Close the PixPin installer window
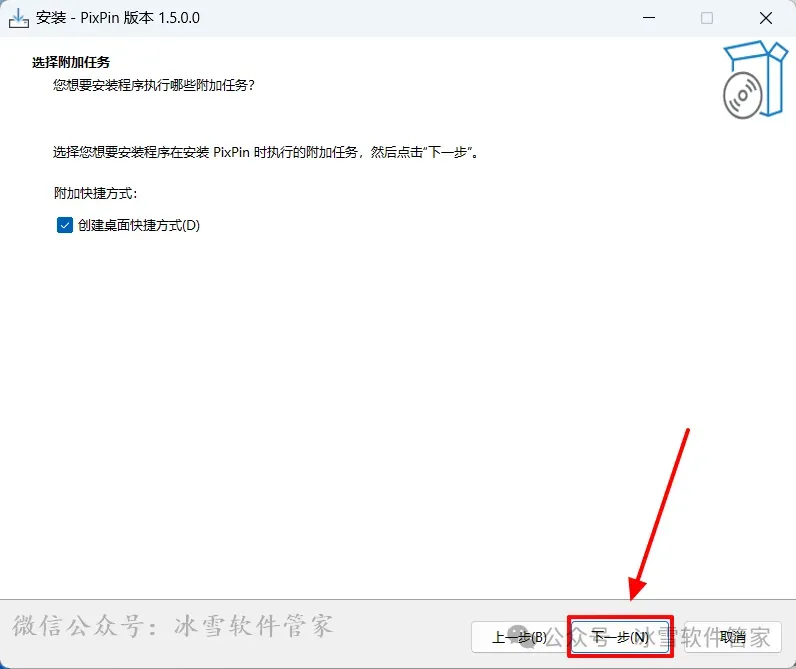This screenshot has width=796, height=669. (x=766, y=18)
